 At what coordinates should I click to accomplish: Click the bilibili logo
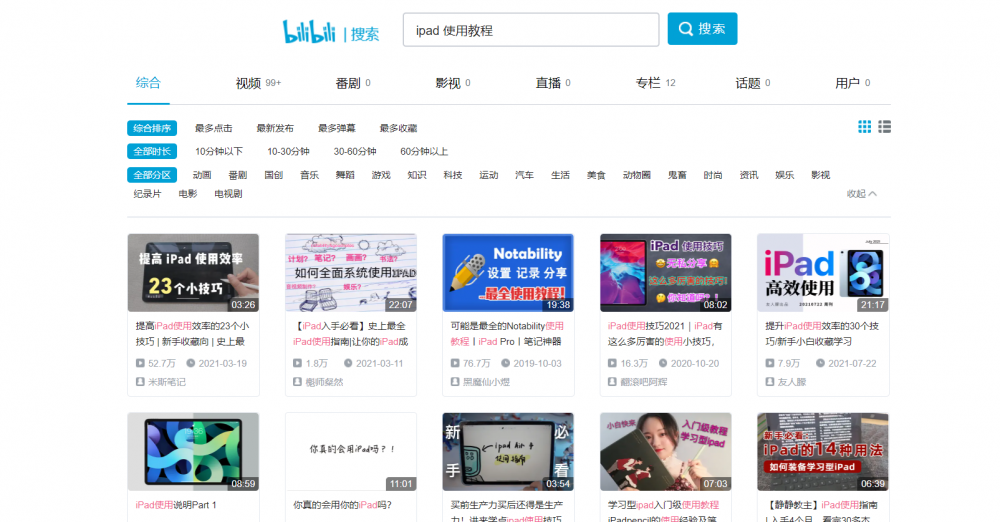click(x=308, y=31)
